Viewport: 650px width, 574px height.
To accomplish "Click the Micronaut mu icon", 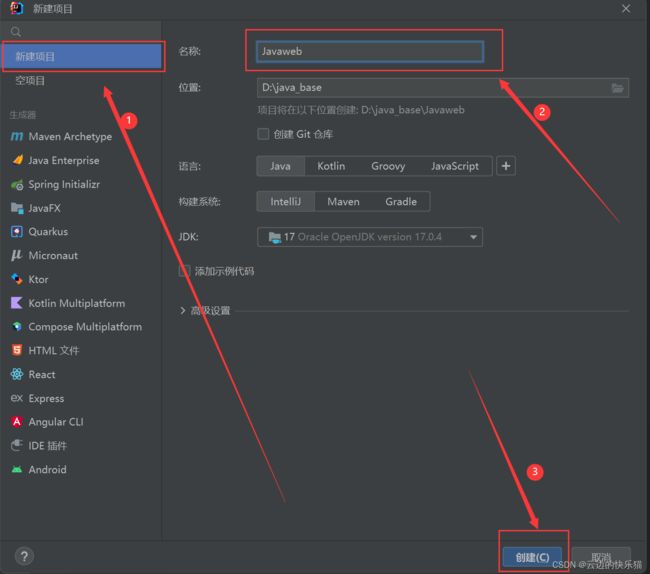I will click(x=17, y=255).
